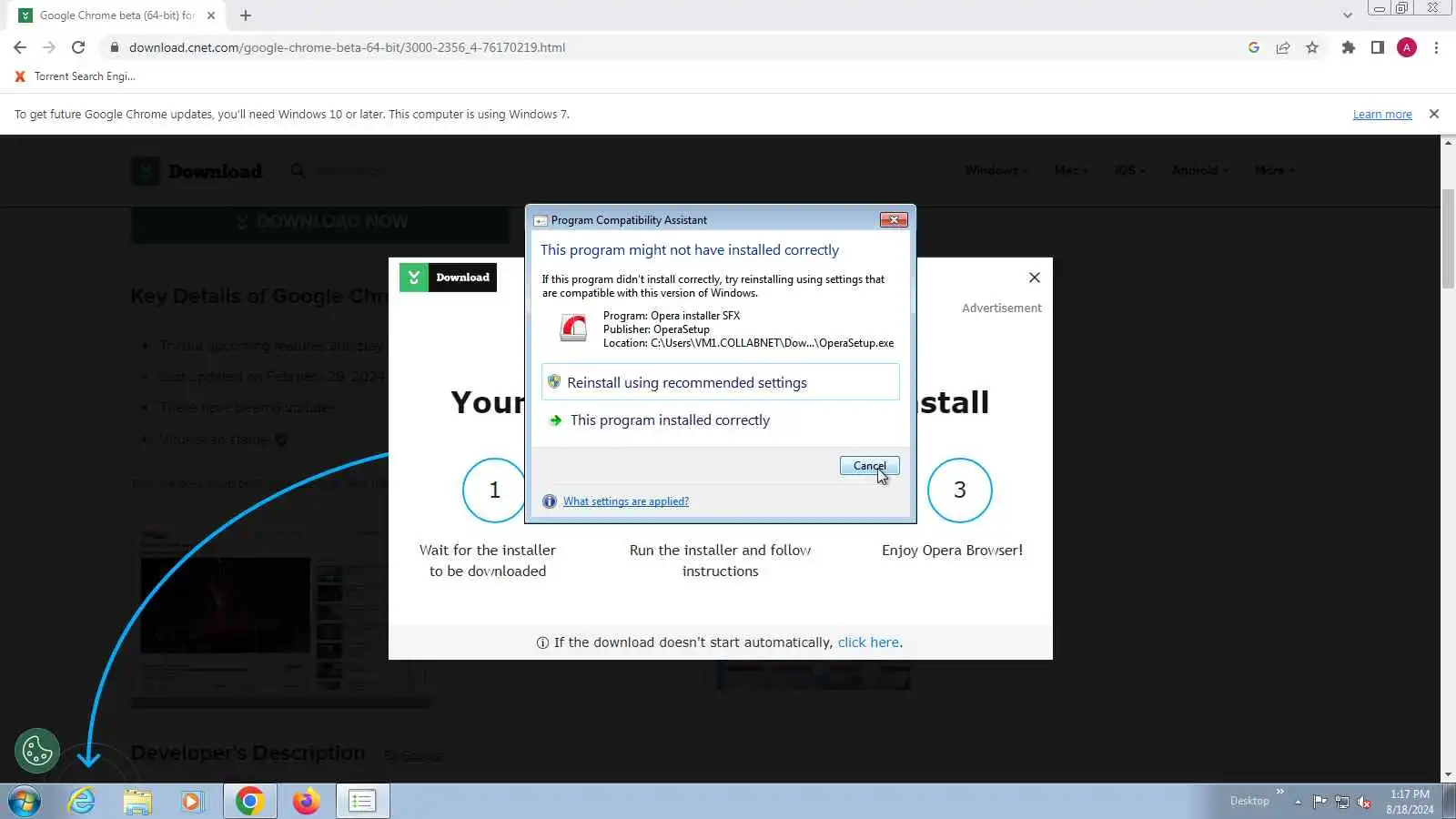Open the cookie preferences icon
The image size is (1456, 819).
click(37, 751)
